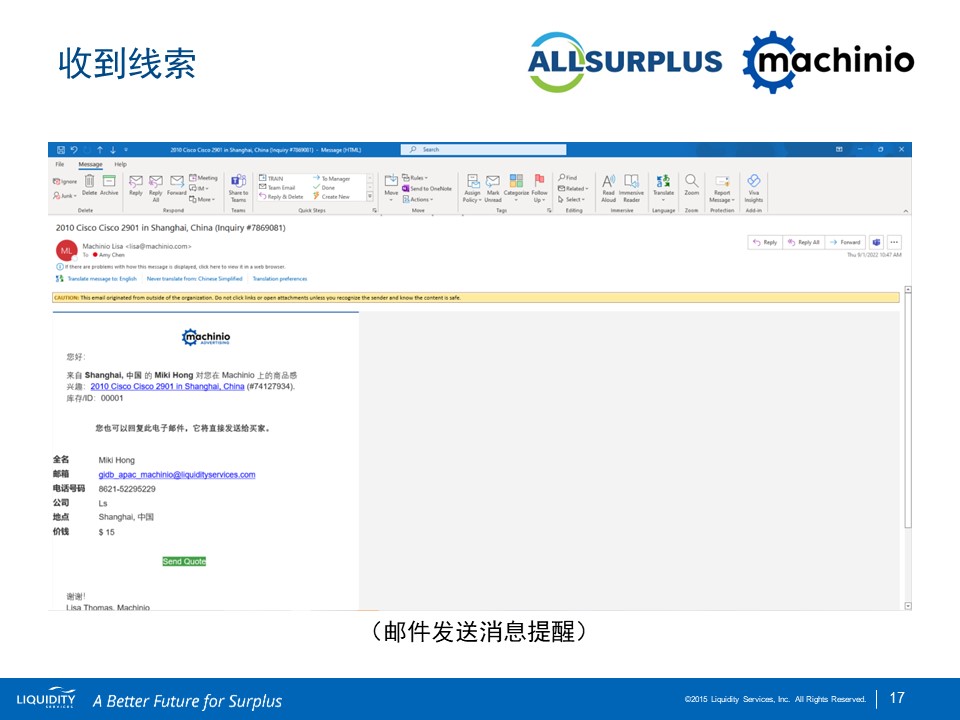Click the view in web browser info message
960x720 pixels.
tap(171, 267)
